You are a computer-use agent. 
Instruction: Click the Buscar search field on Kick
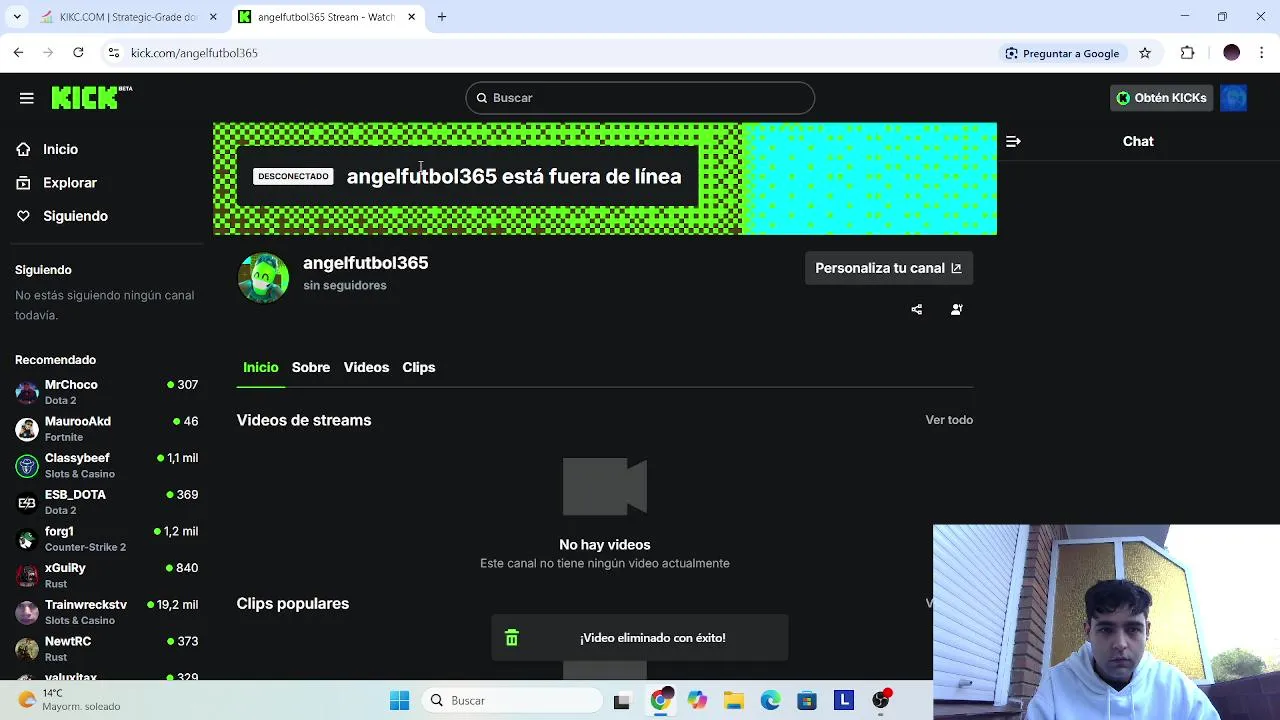pyautogui.click(x=640, y=98)
